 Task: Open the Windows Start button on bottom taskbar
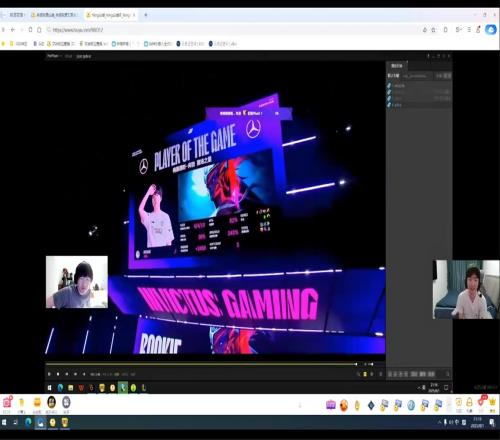(4, 423)
